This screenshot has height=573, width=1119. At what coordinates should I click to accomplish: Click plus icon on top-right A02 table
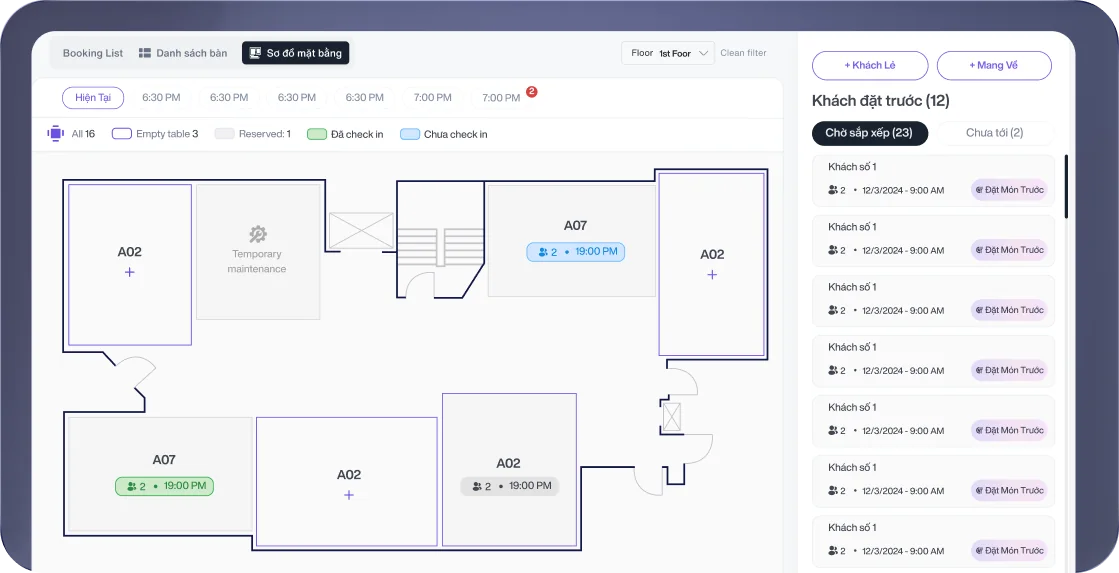[712, 274]
